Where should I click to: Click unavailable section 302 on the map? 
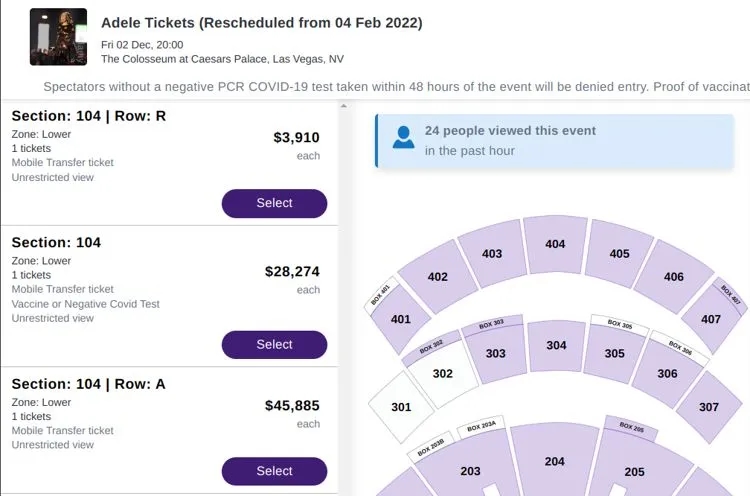point(443,374)
